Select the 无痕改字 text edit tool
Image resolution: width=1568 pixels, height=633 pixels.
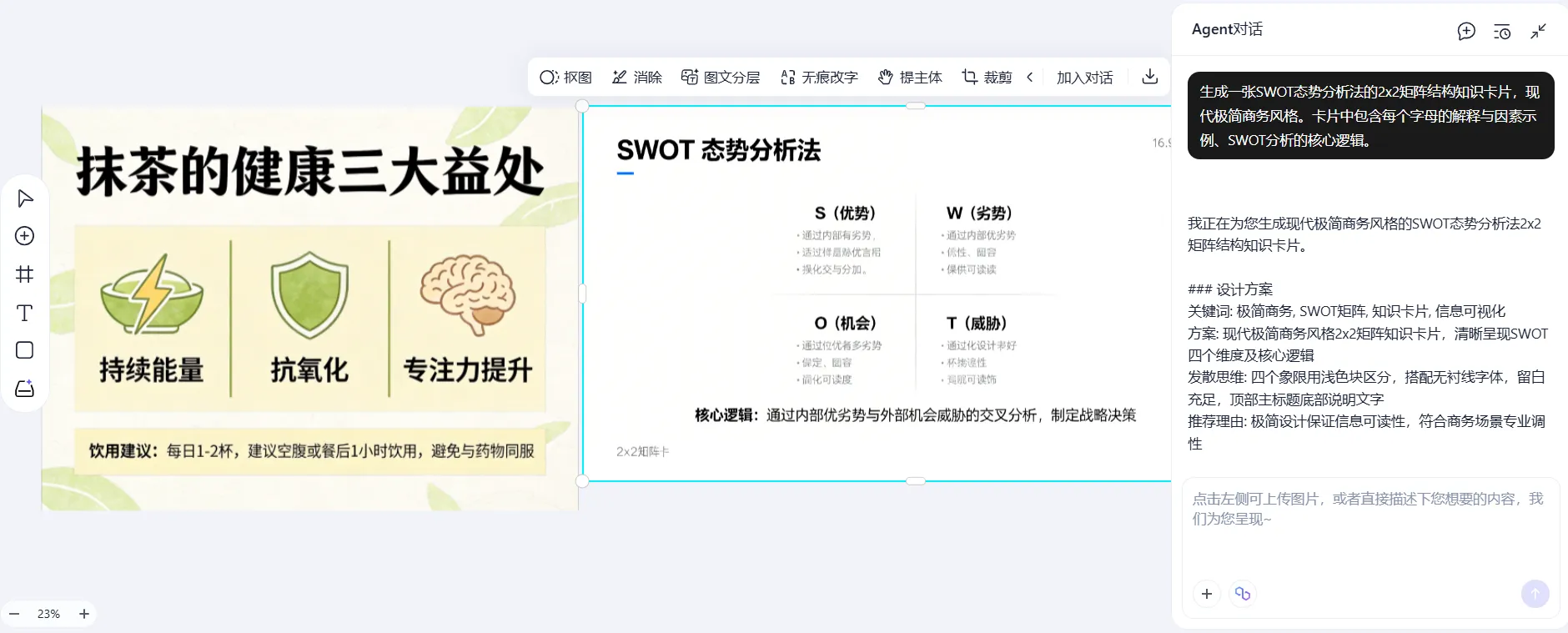click(819, 78)
